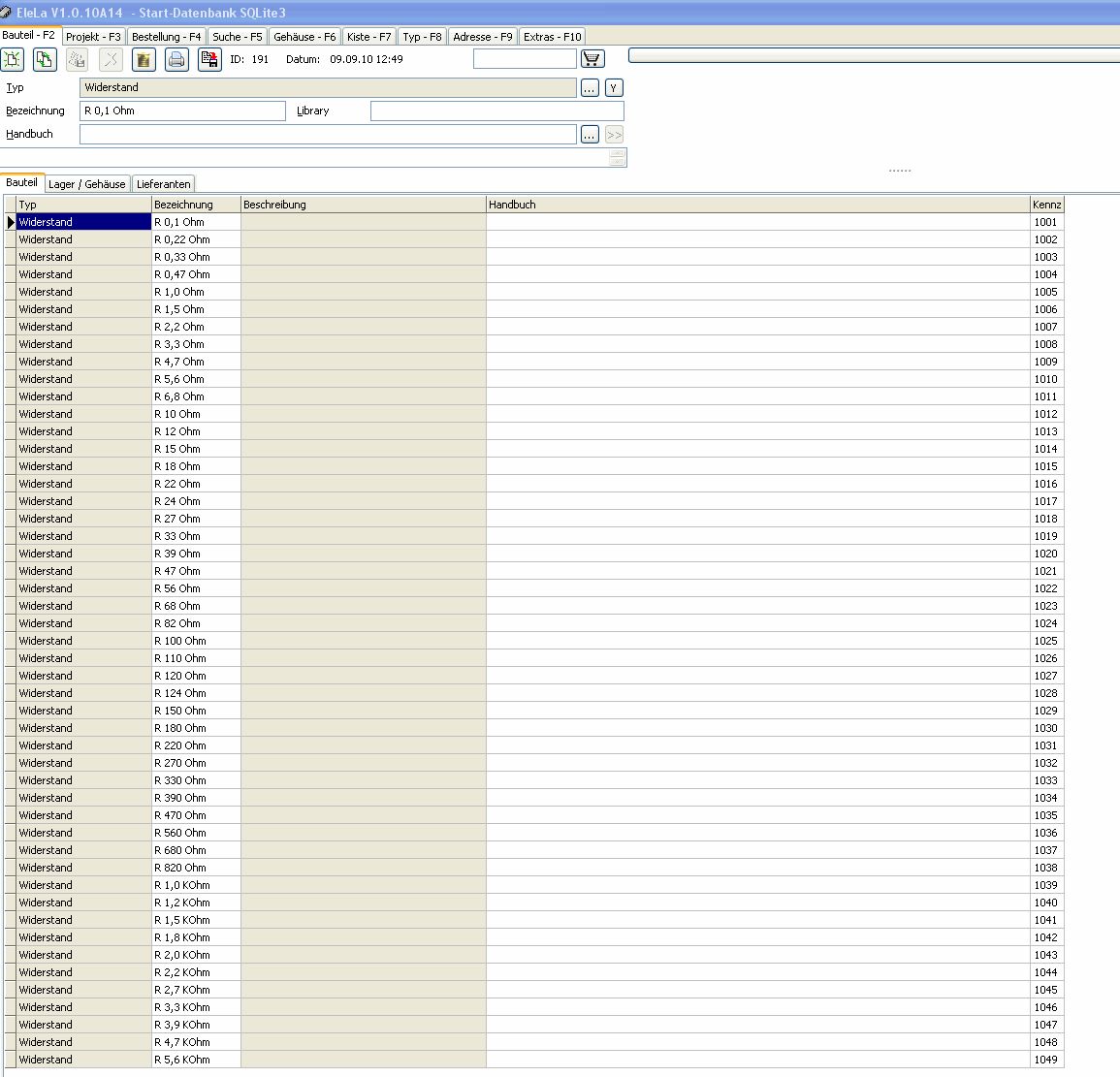1120x1077 pixels.
Task: Click the EleLa application icon in title bar
Action: coord(6,13)
